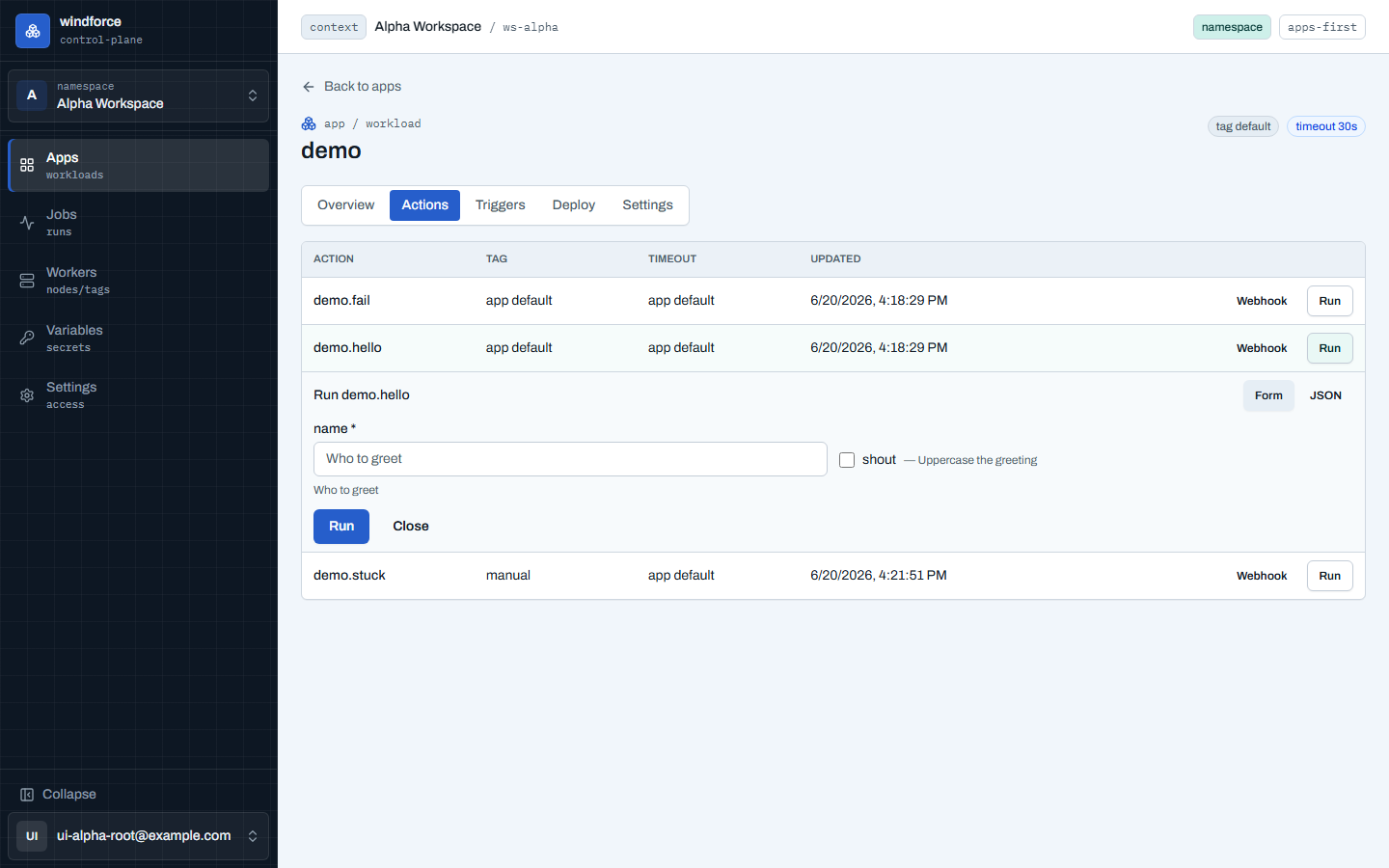Click the windforce logo icon
Screen dimensions: 1389x868
[x=33, y=31]
